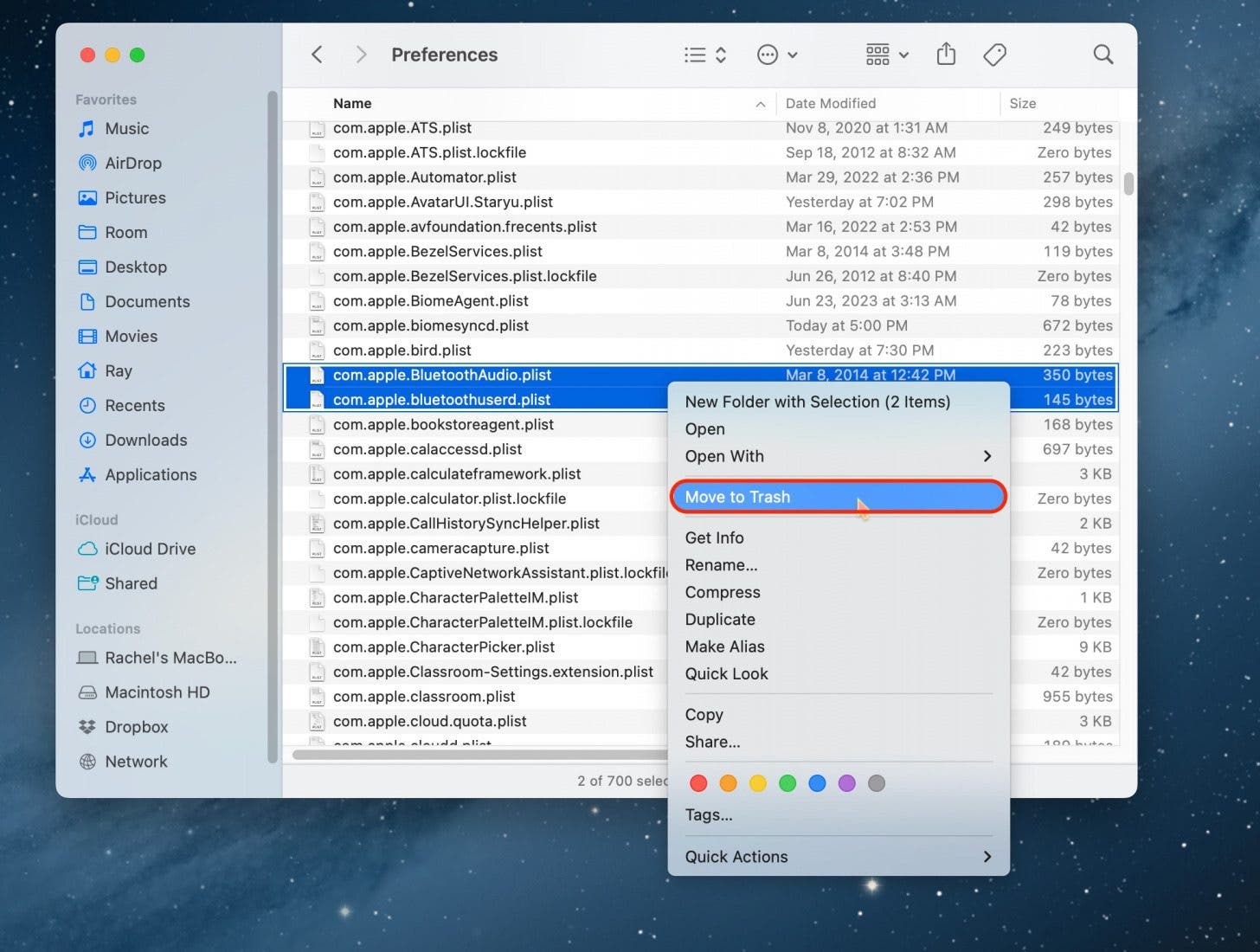This screenshot has width=1260, height=952.
Task: Open Dropbox in sidebar Locations
Action: (136, 727)
